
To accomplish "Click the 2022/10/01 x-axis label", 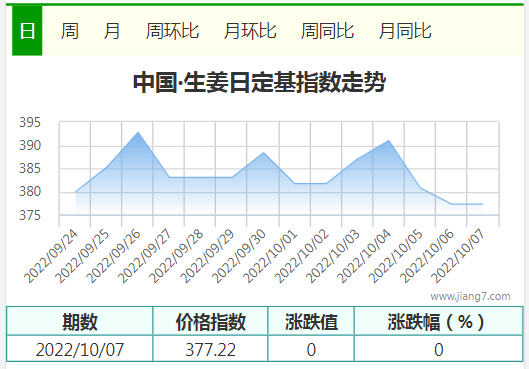I will point(270,256).
